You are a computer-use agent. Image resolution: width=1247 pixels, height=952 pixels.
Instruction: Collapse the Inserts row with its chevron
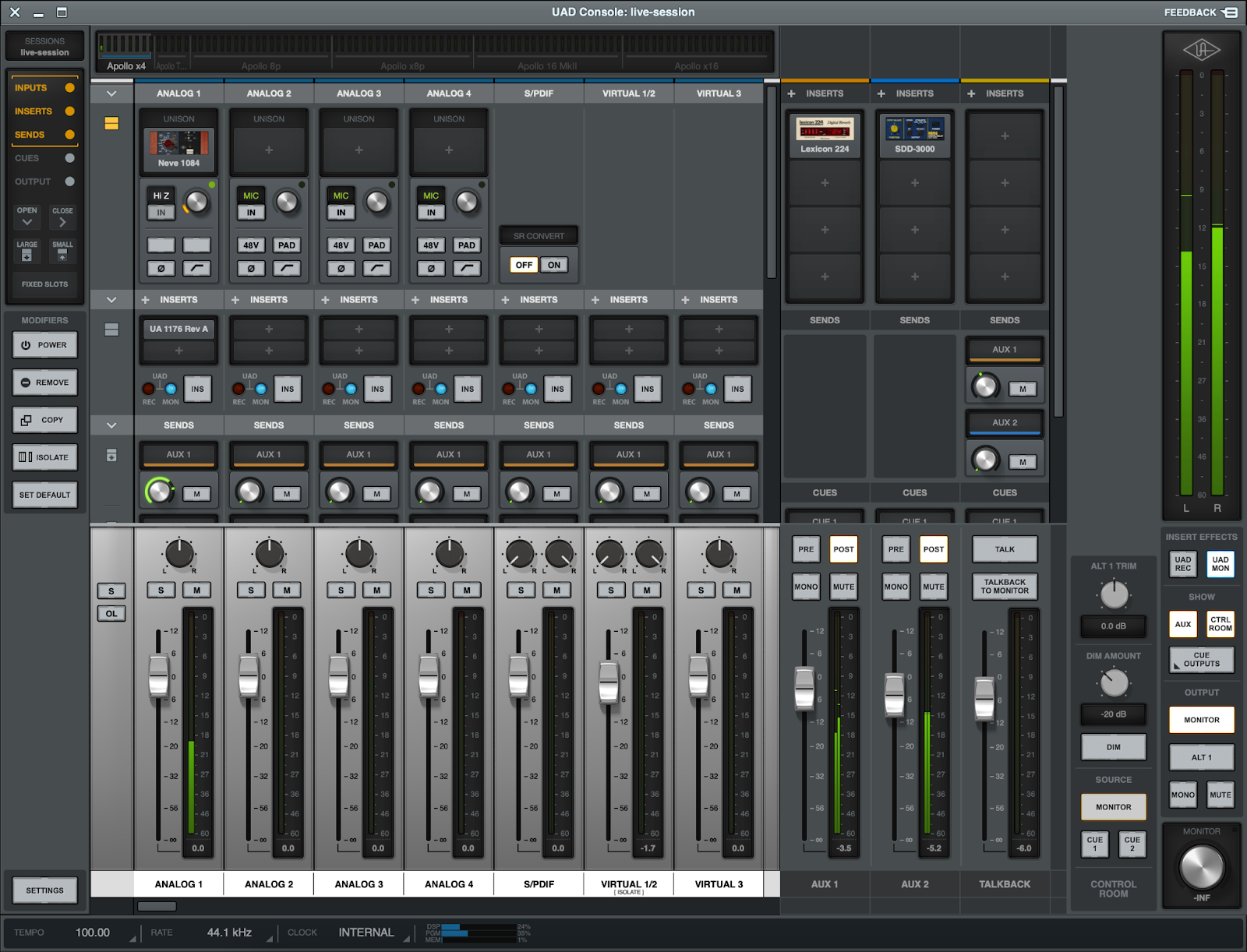click(111, 299)
